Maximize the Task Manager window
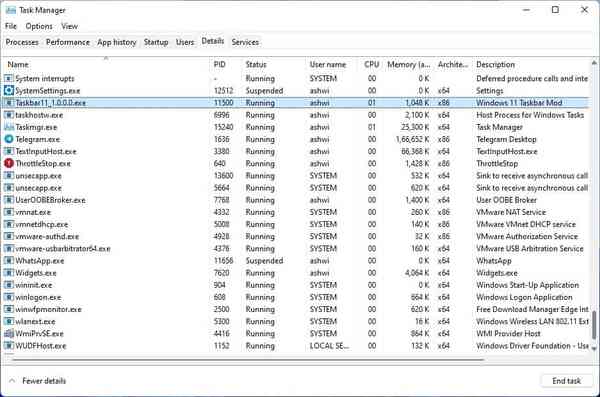This screenshot has height=397, width=600. click(556, 10)
